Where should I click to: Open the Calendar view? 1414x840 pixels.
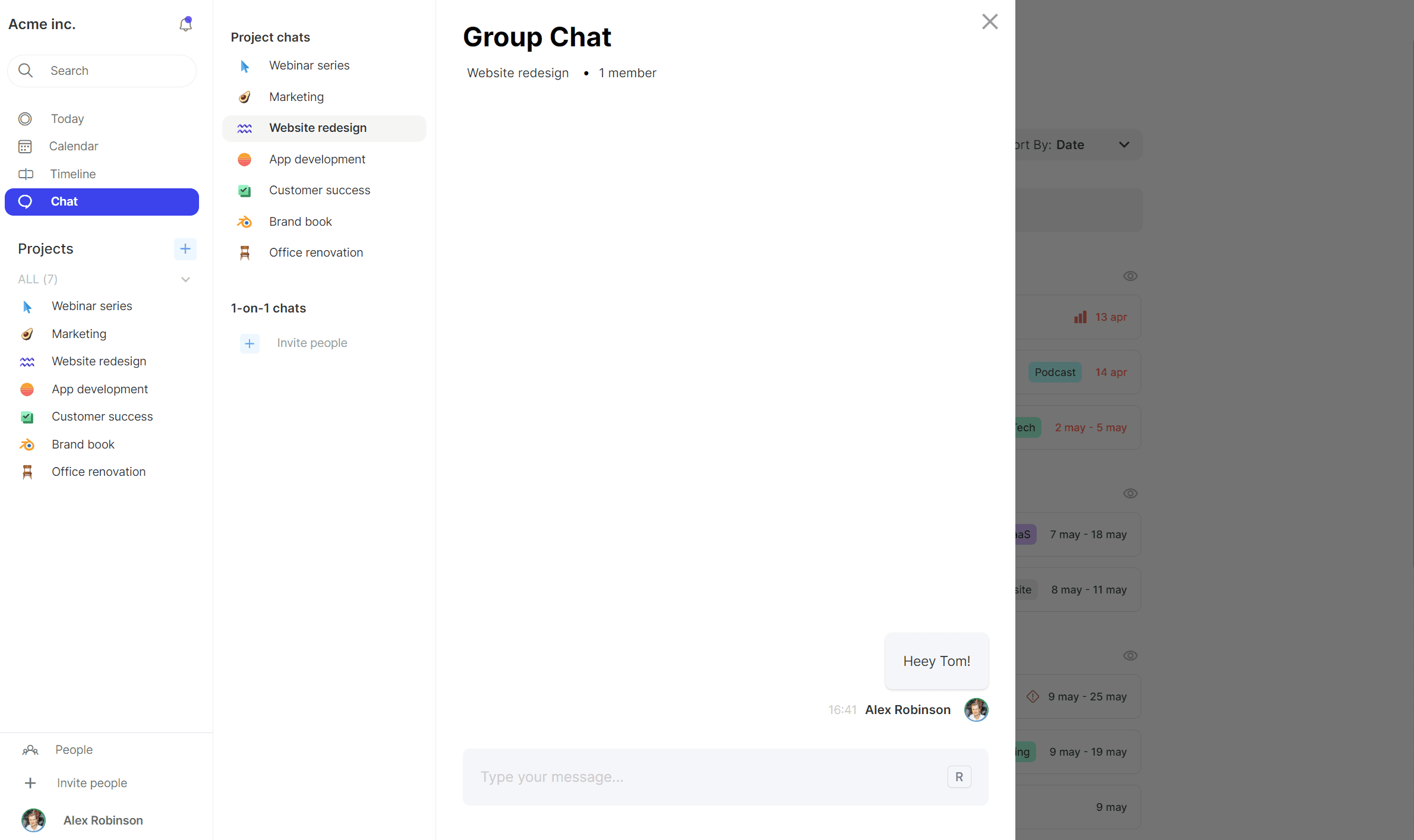[x=73, y=146]
